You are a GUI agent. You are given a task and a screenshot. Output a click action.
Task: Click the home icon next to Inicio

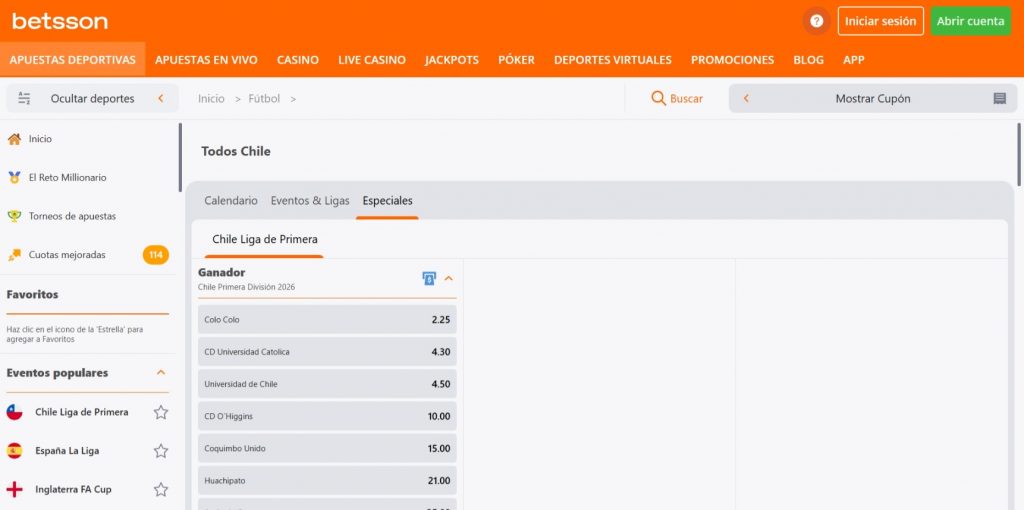point(14,139)
